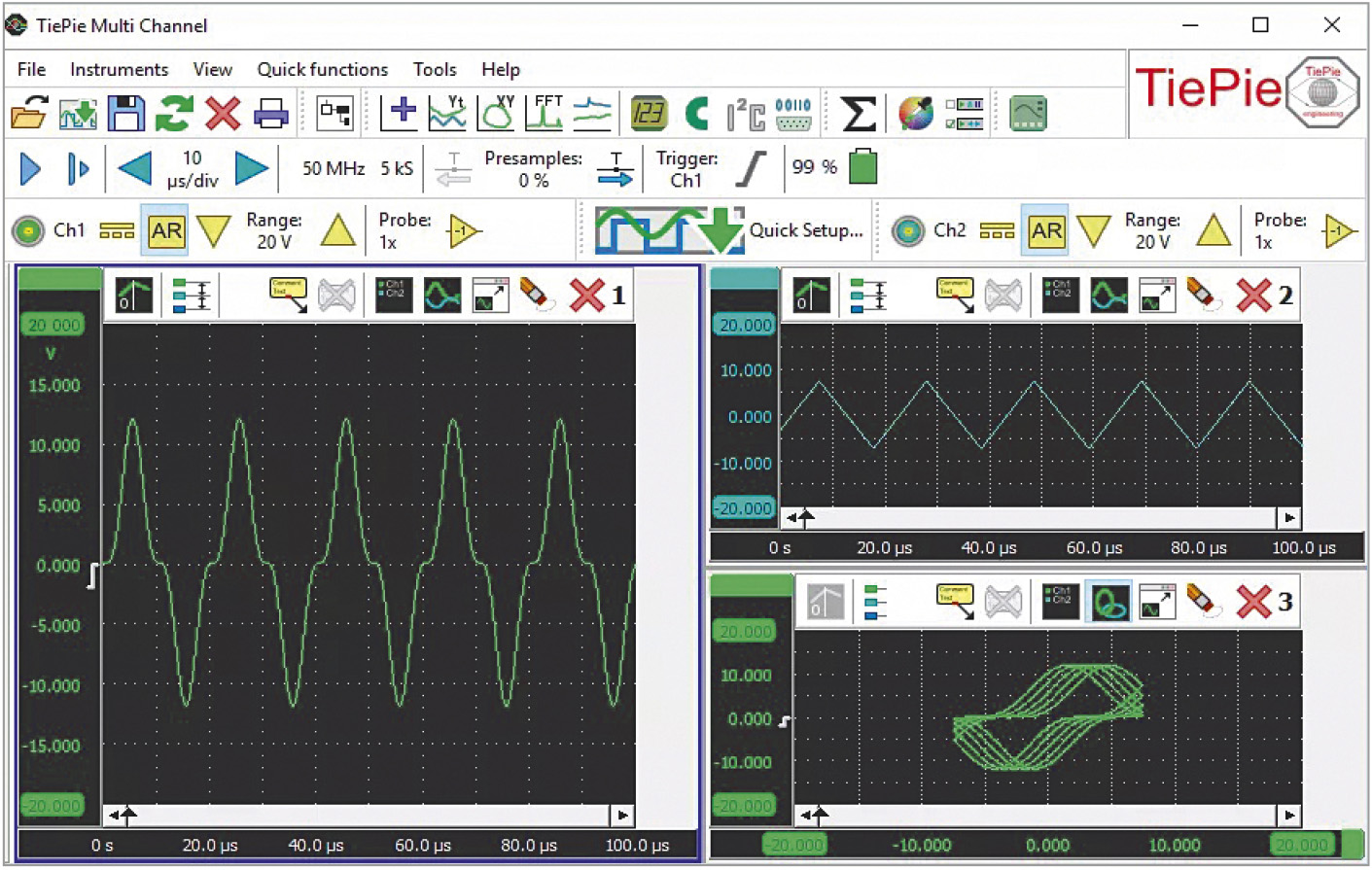The height and width of the screenshot is (870, 1372).
Task: Increase time base with right blue arrow
Action: (x=252, y=169)
